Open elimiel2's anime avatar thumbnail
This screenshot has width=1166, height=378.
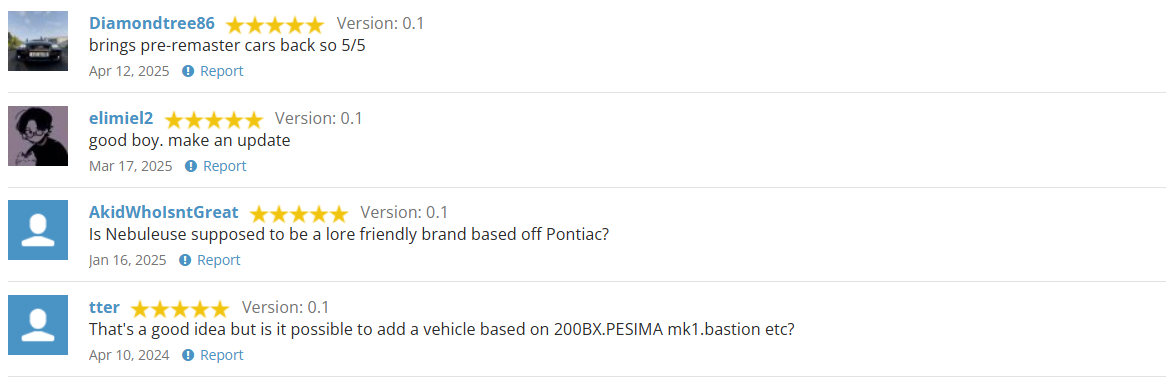38,135
